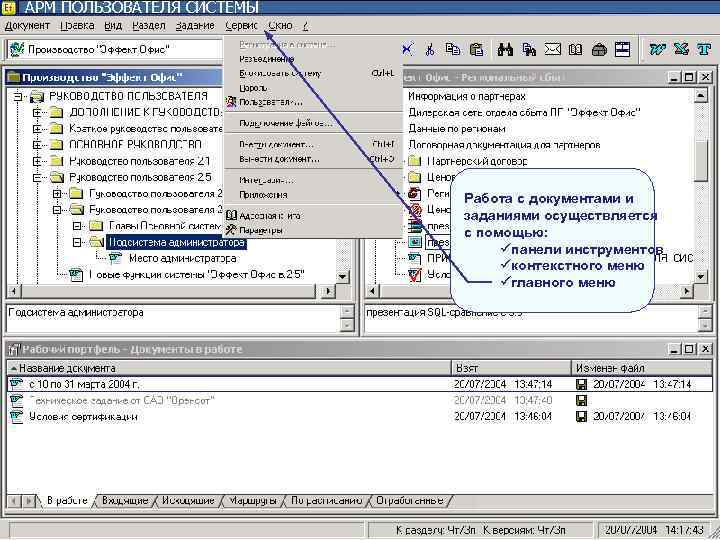Collapse the 'Подсистема администратора' node
The height and width of the screenshot is (540, 720).
coord(77,242)
